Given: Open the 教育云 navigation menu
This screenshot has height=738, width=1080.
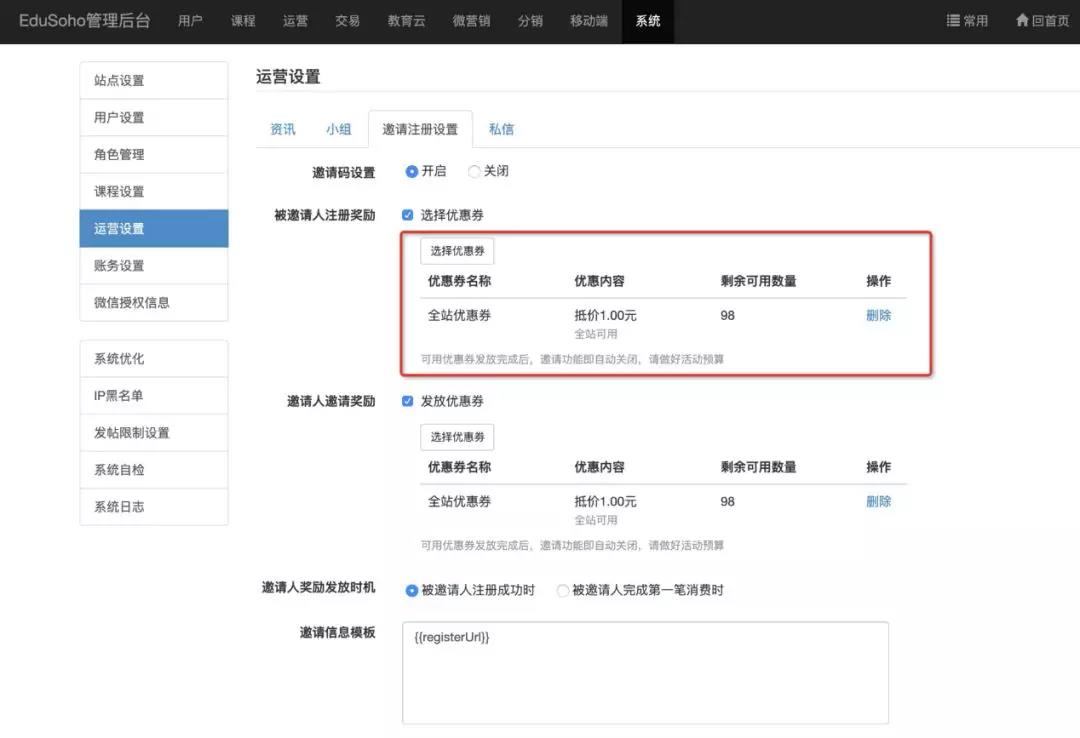Looking at the screenshot, I should [x=406, y=21].
